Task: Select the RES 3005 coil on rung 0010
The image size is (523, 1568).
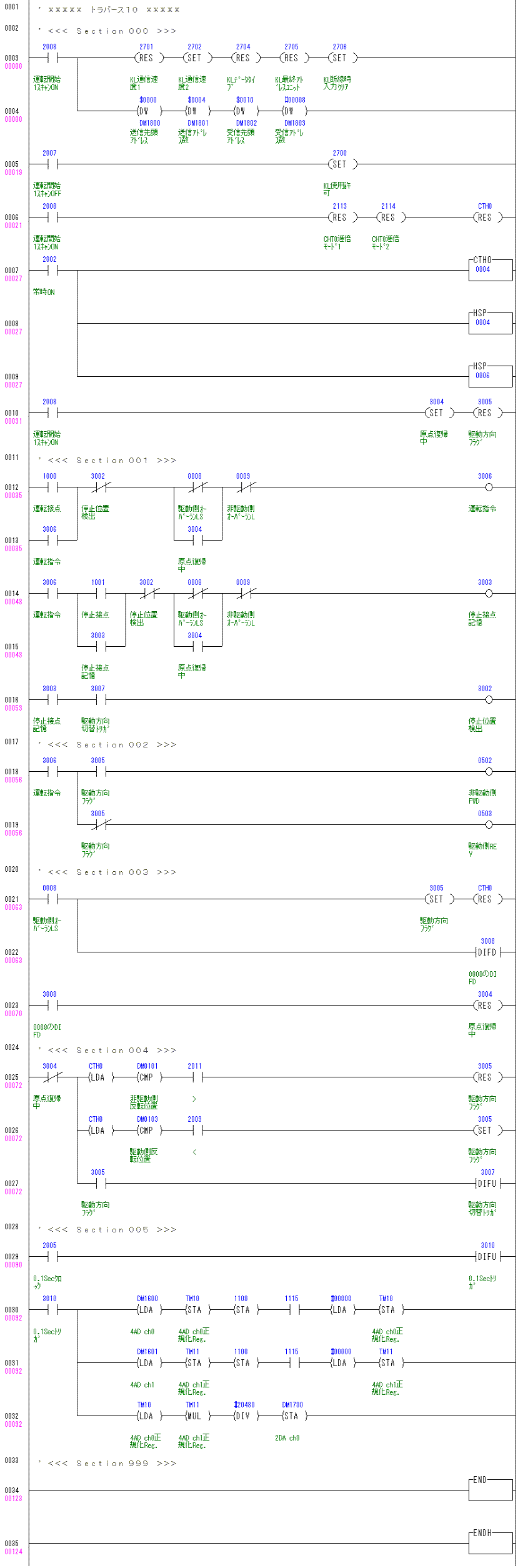Action: (487, 413)
